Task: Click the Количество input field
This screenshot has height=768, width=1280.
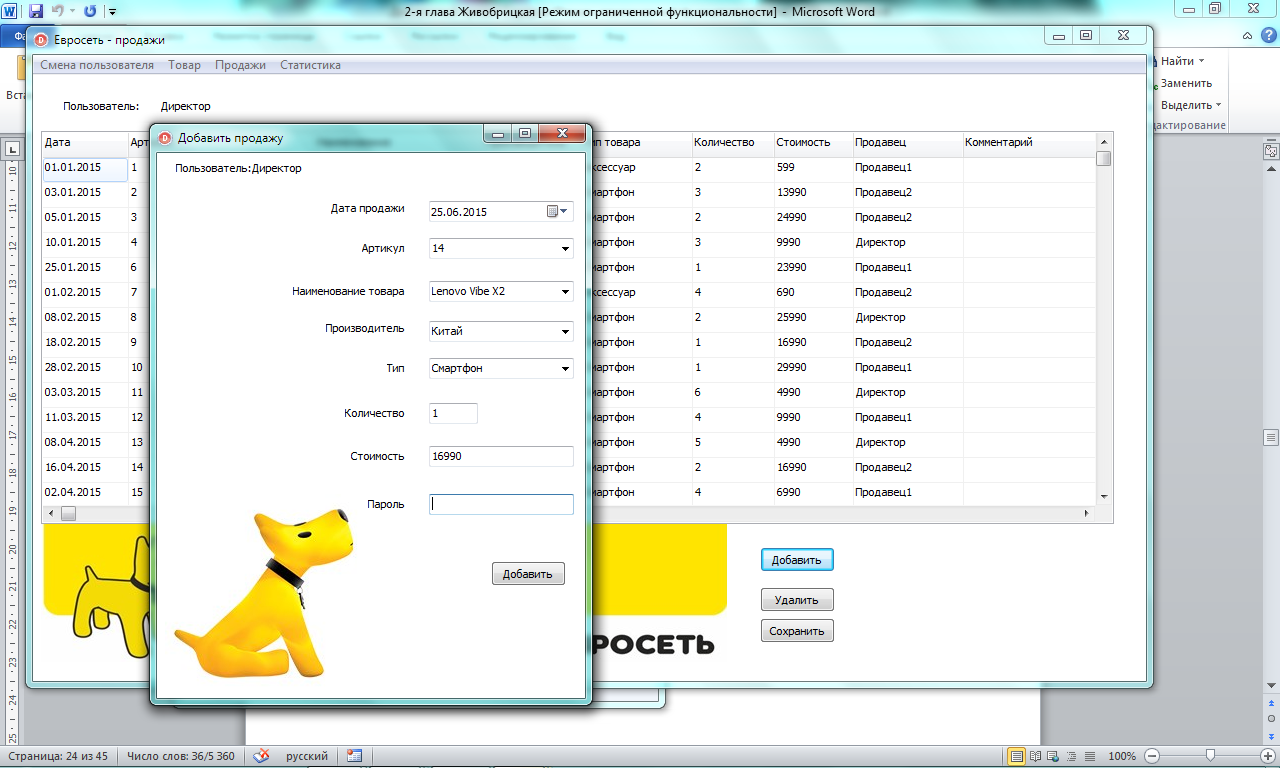Action: pyautogui.click(x=453, y=413)
